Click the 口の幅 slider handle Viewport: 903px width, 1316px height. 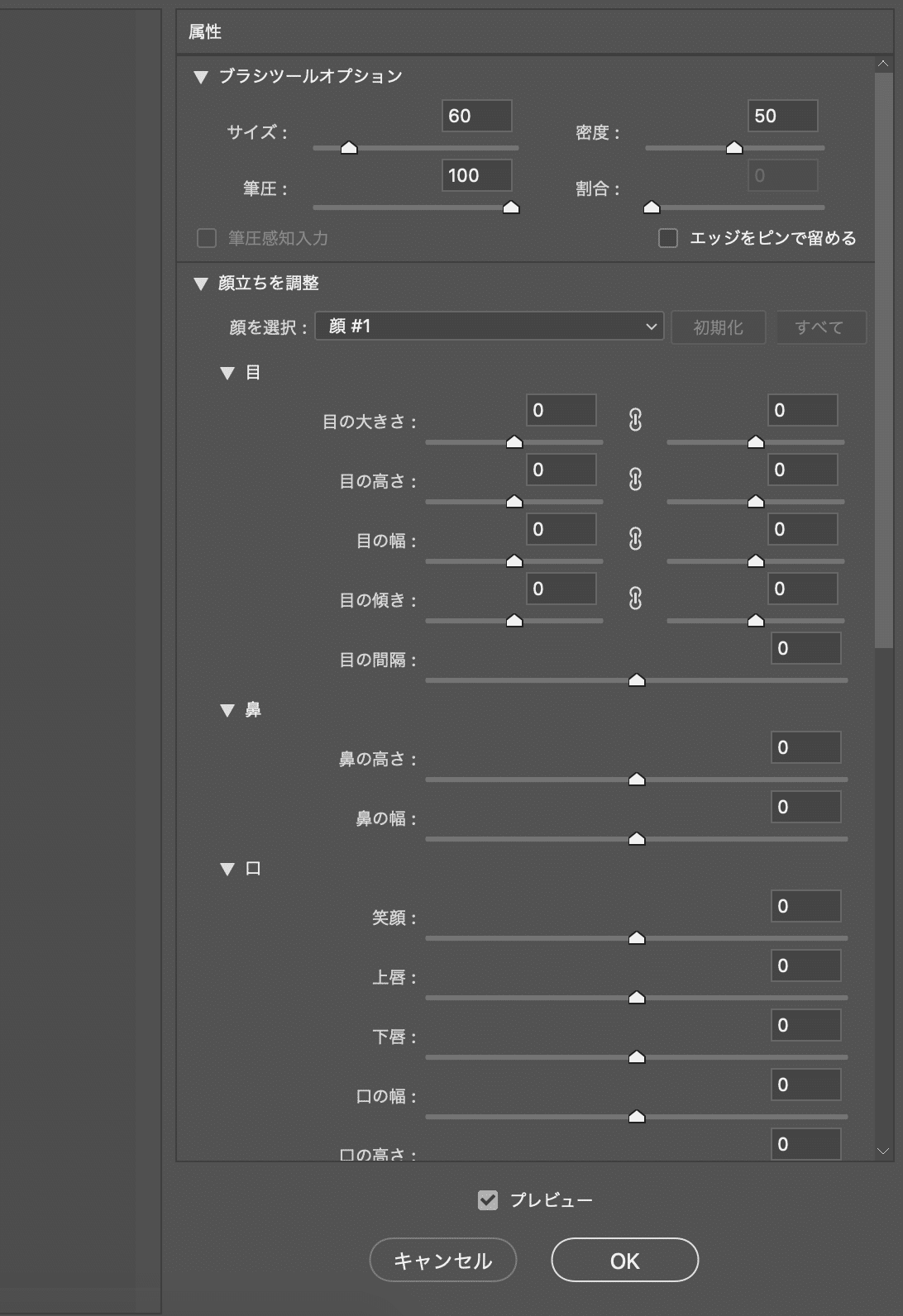[637, 1116]
